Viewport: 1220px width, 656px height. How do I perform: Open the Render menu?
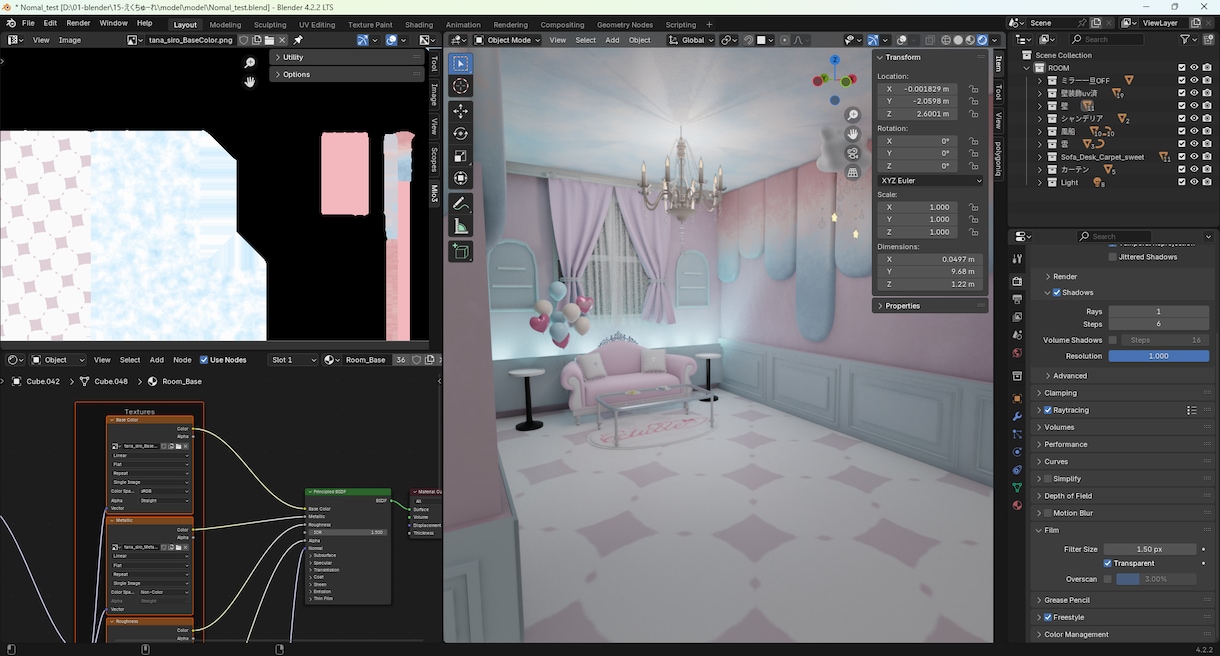coord(78,23)
